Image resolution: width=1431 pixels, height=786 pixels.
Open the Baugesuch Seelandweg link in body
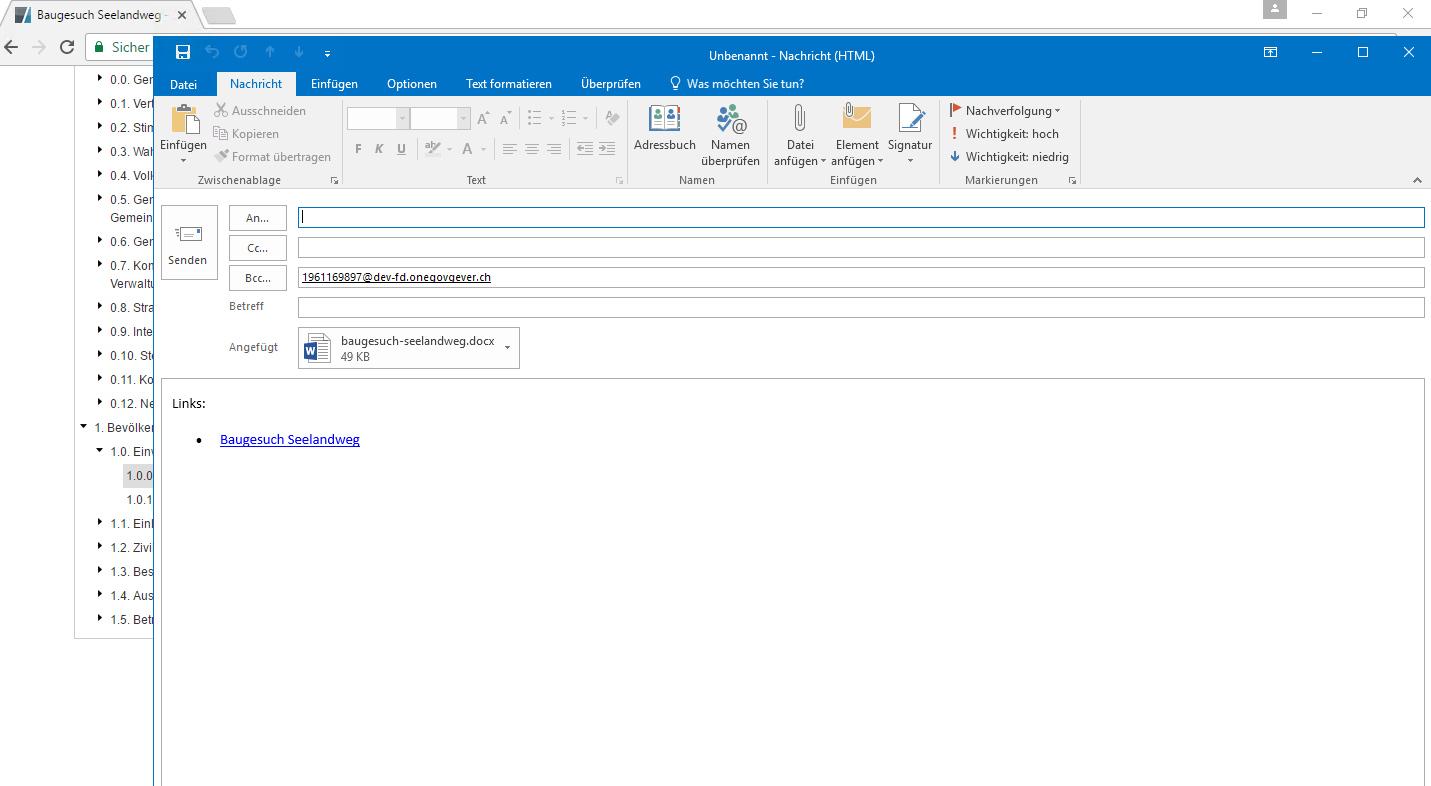[290, 439]
